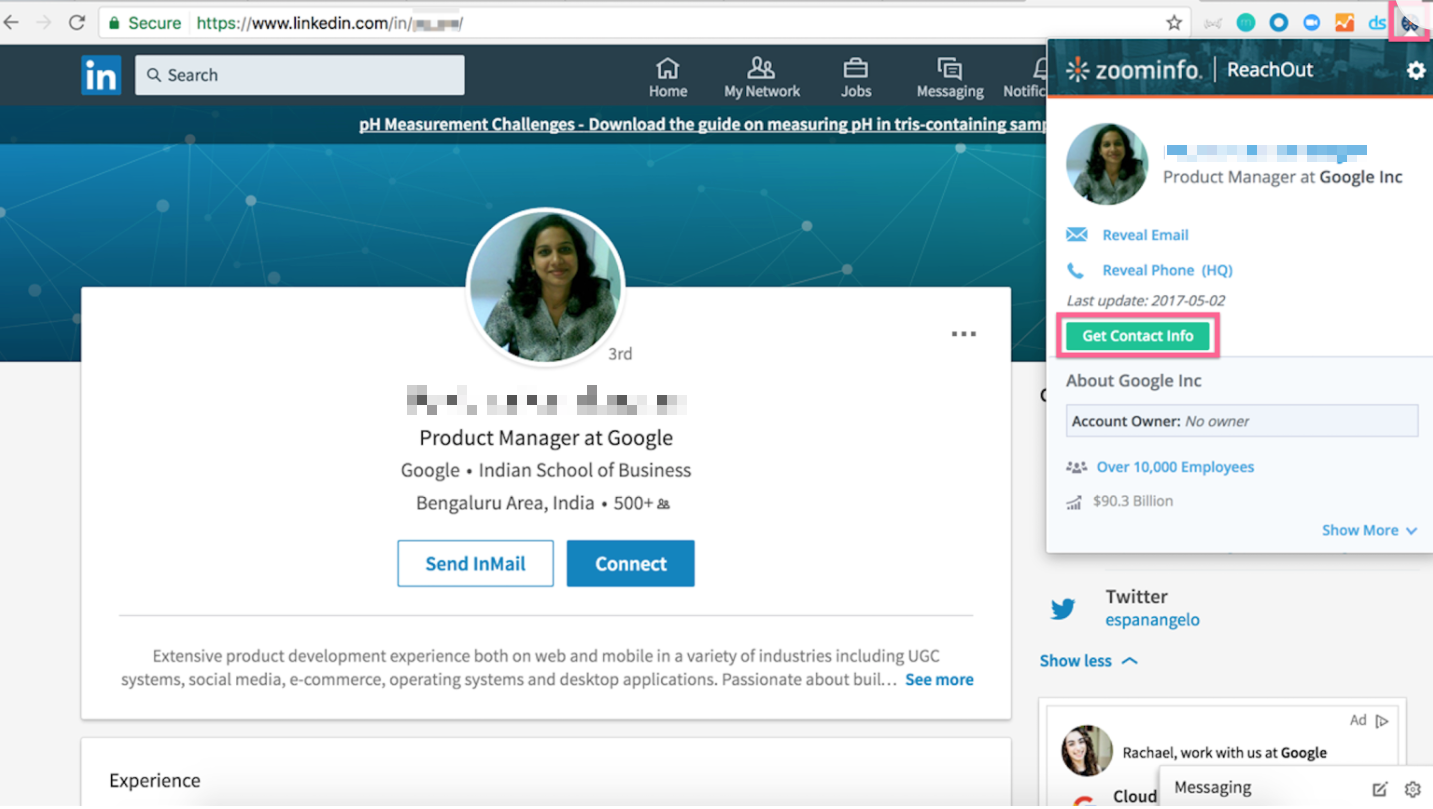
Task: Open the compose icon in the Messaging bar
Action: 1379,787
